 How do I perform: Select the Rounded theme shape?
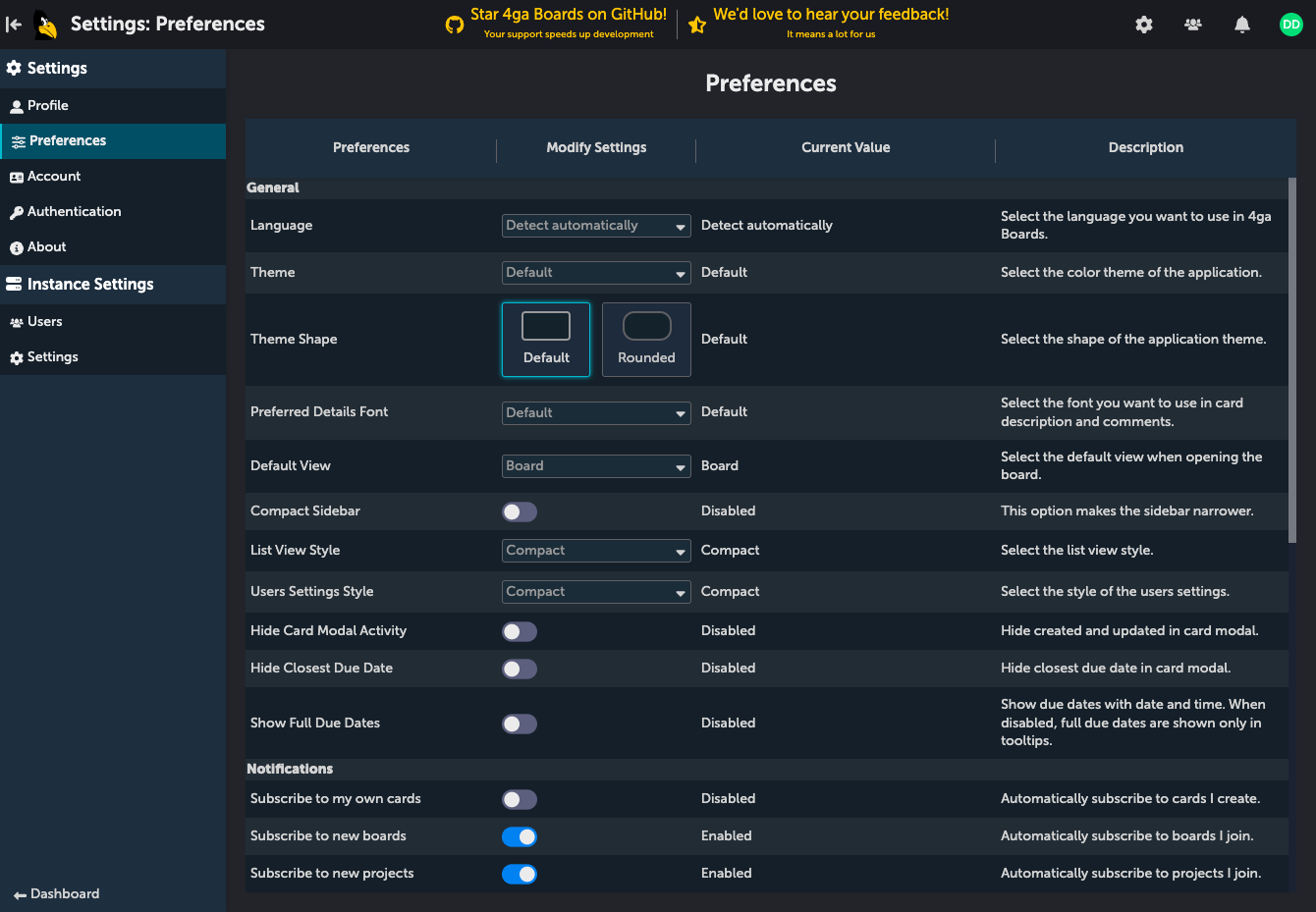646,340
